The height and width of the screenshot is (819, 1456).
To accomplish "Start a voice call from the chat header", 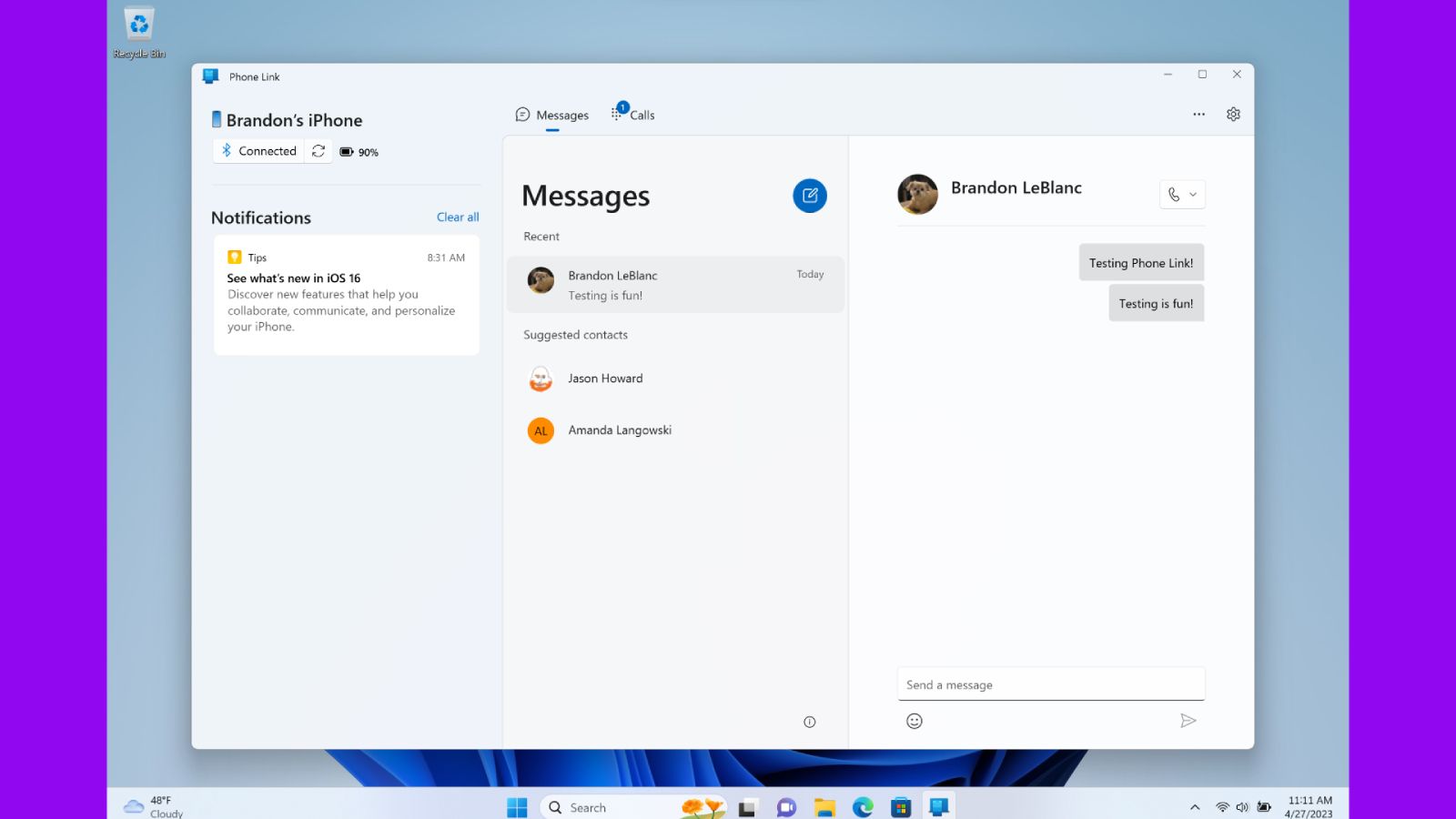I will 1173,194.
